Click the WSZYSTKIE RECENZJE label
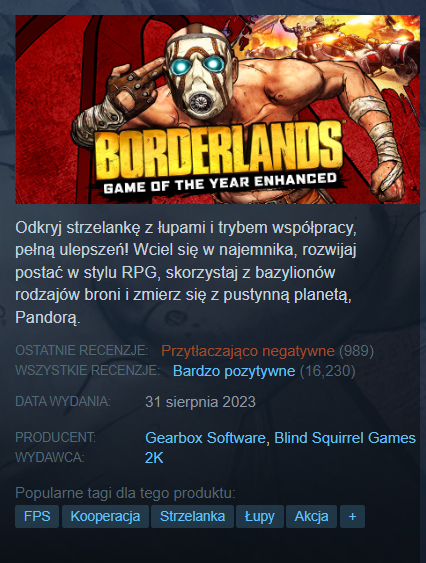 [x=88, y=370]
